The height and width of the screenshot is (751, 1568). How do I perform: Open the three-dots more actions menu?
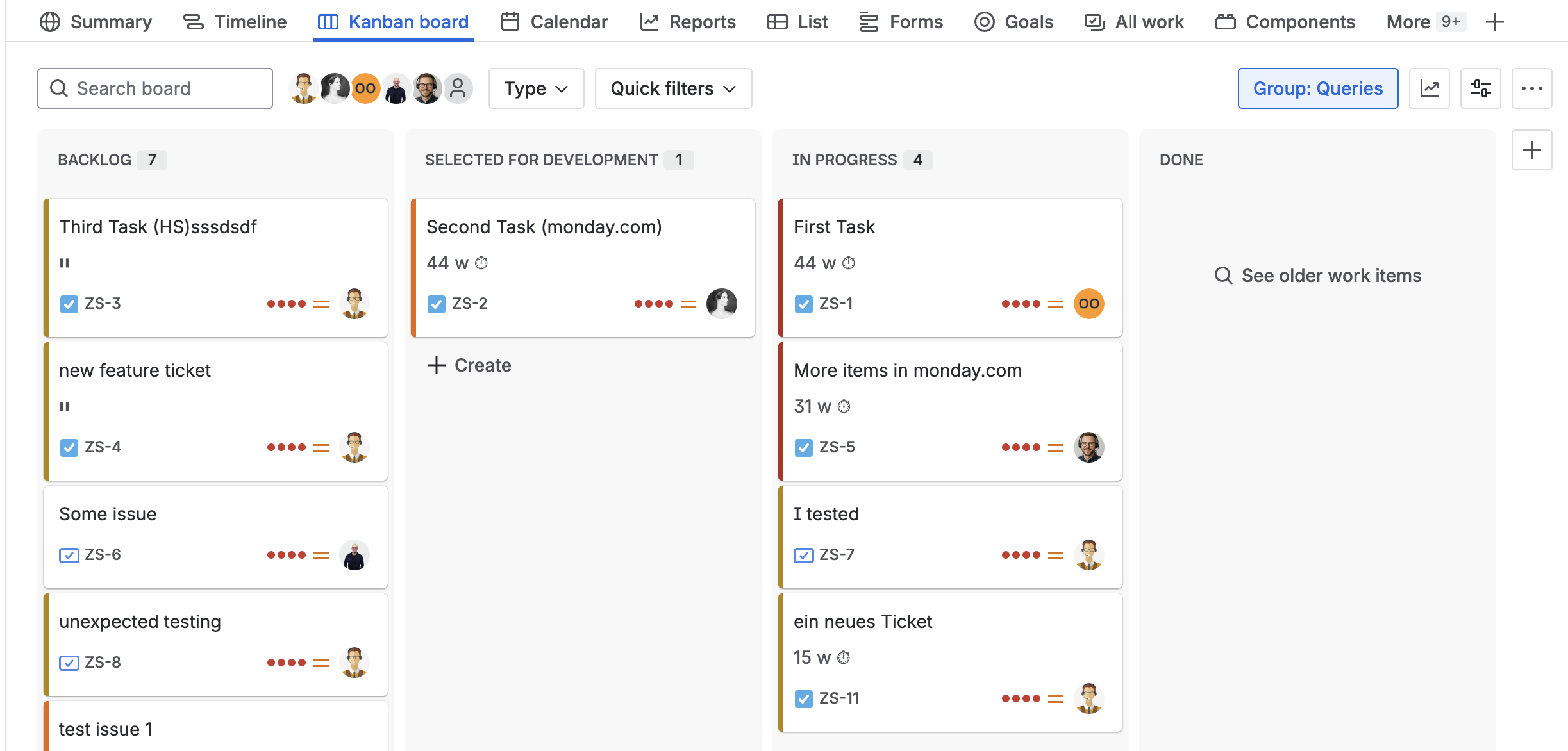pos(1531,88)
